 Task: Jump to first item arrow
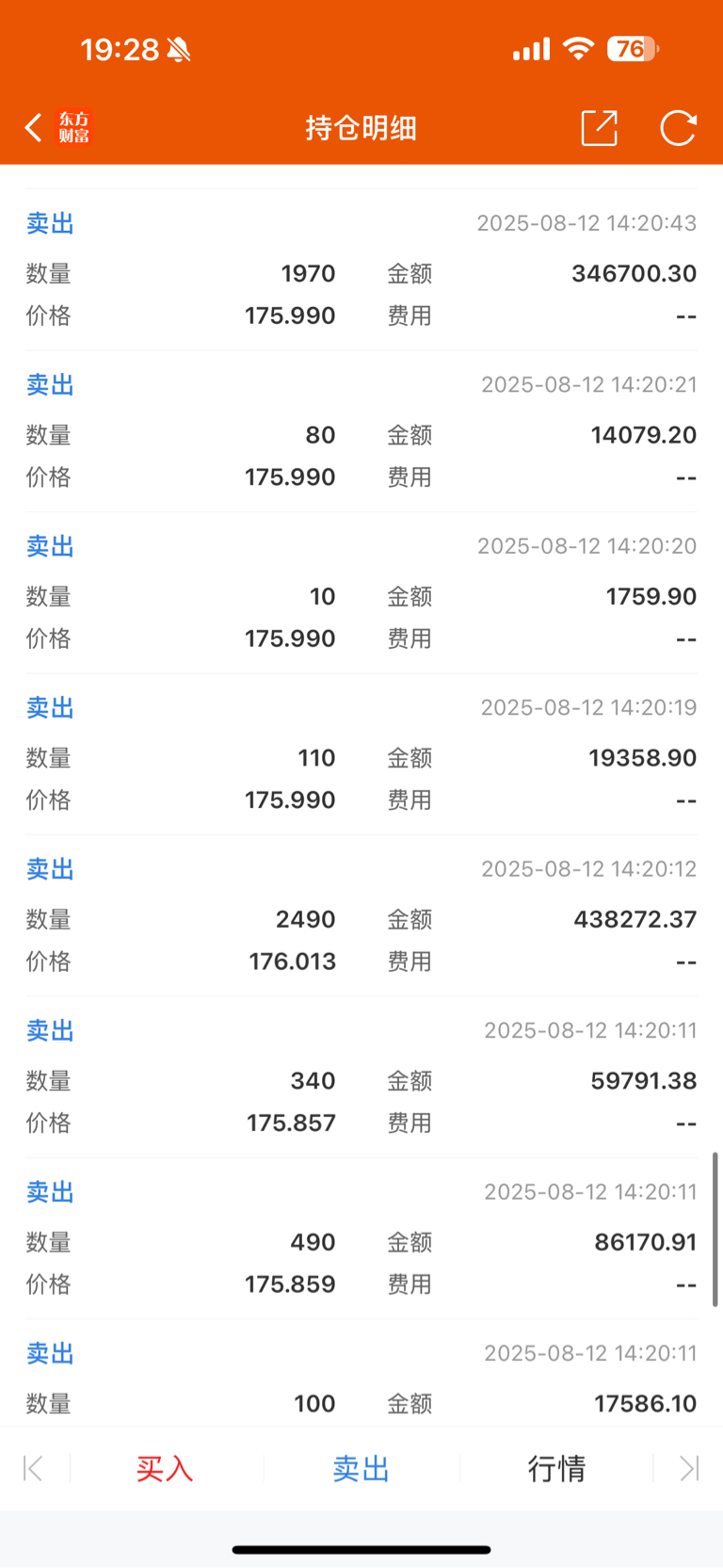33,1468
